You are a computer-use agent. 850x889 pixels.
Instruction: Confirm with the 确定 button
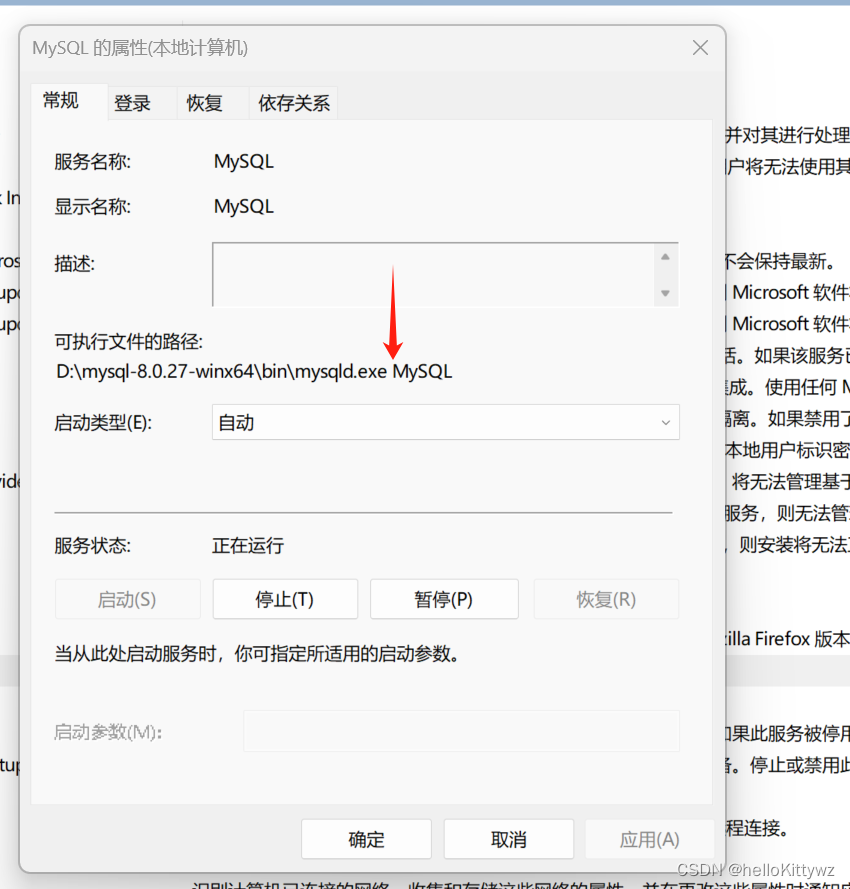click(366, 839)
